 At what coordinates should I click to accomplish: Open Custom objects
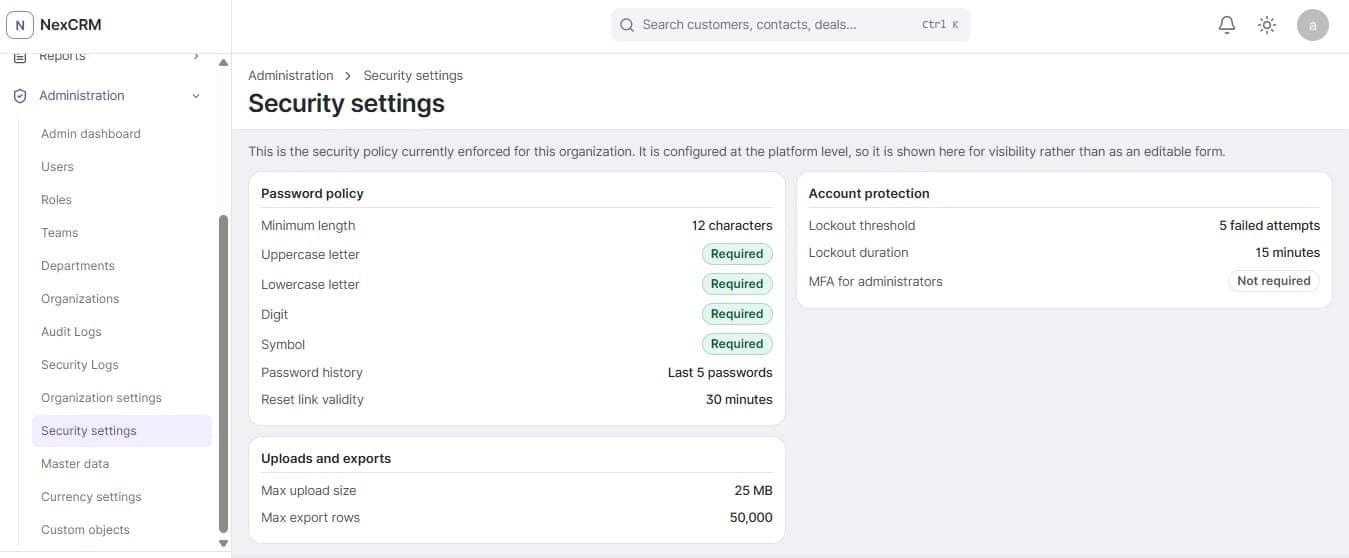(x=85, y=530)
